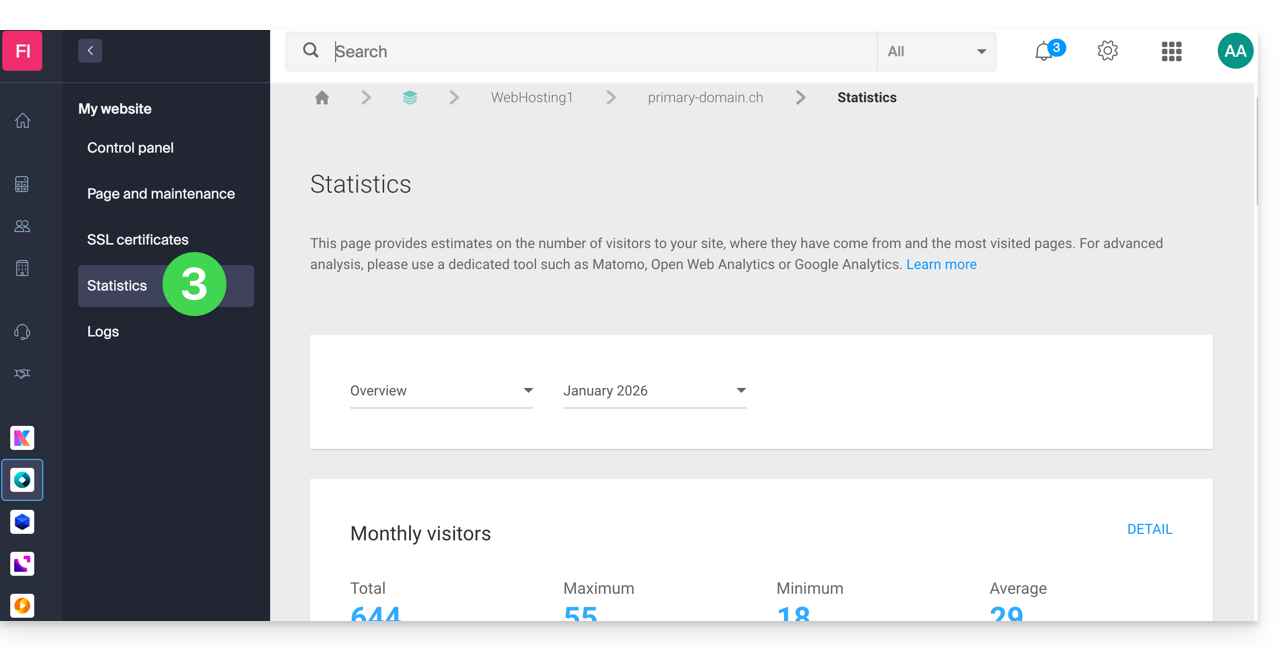Click DETAIL link for Monthly visitors
The image size is (1288, 651).
tap(1149, 530)
